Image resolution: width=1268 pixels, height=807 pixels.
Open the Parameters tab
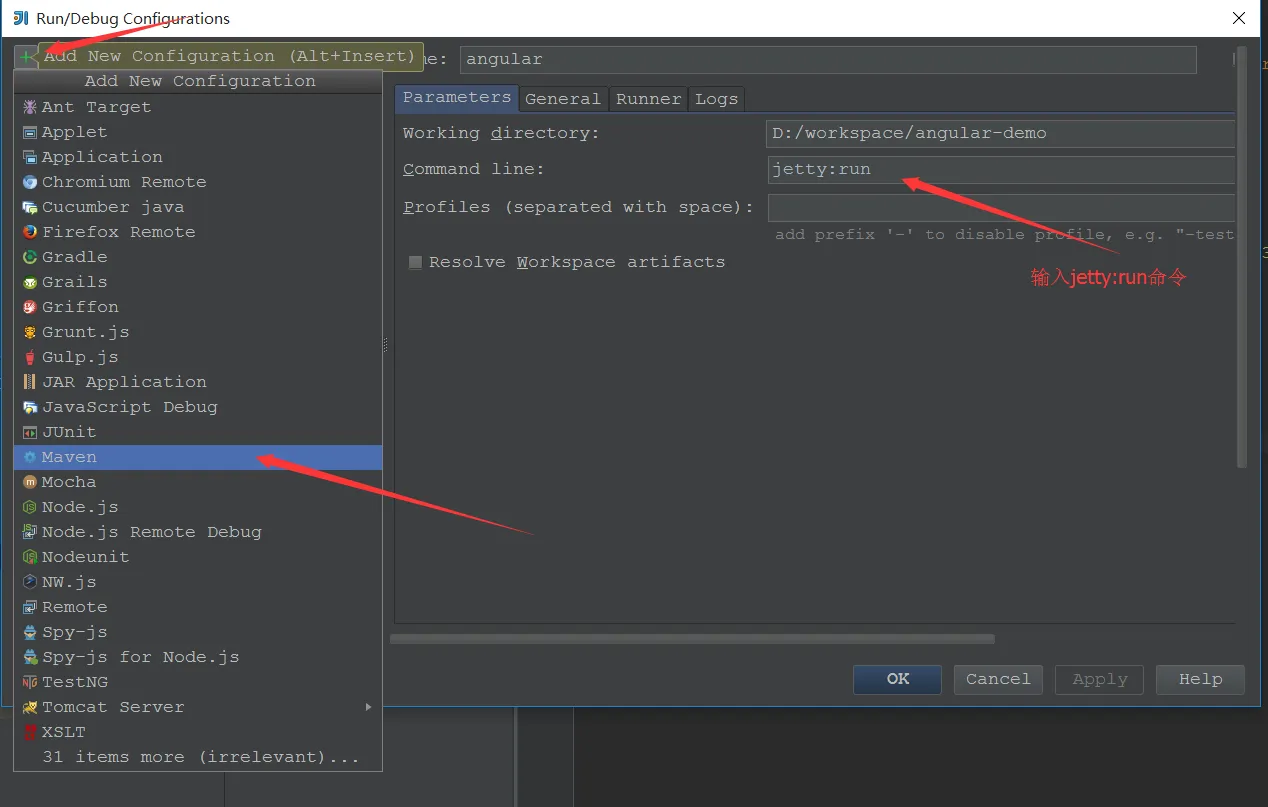click(457, 97)
